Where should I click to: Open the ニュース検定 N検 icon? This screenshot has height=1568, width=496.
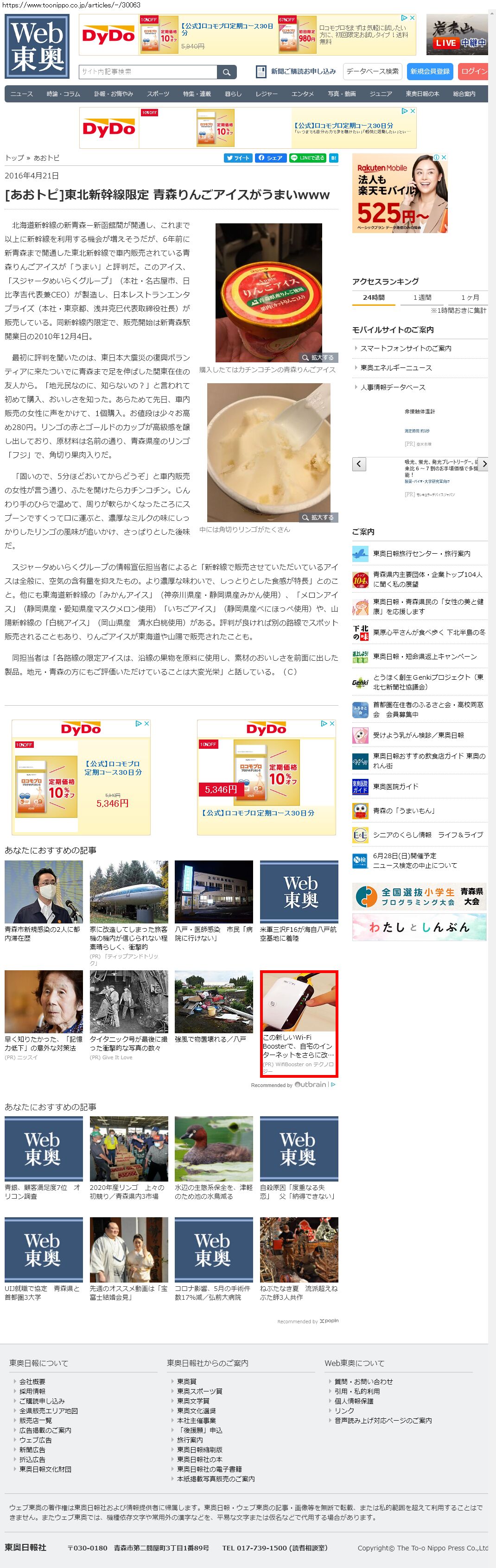[x=360, y=861]
